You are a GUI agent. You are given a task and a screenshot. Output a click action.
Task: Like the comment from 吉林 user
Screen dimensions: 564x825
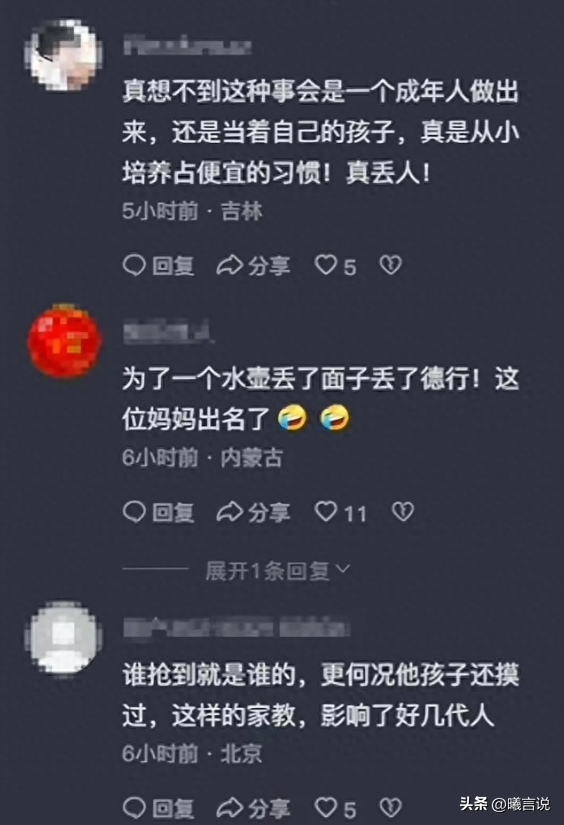coord(335,265)
